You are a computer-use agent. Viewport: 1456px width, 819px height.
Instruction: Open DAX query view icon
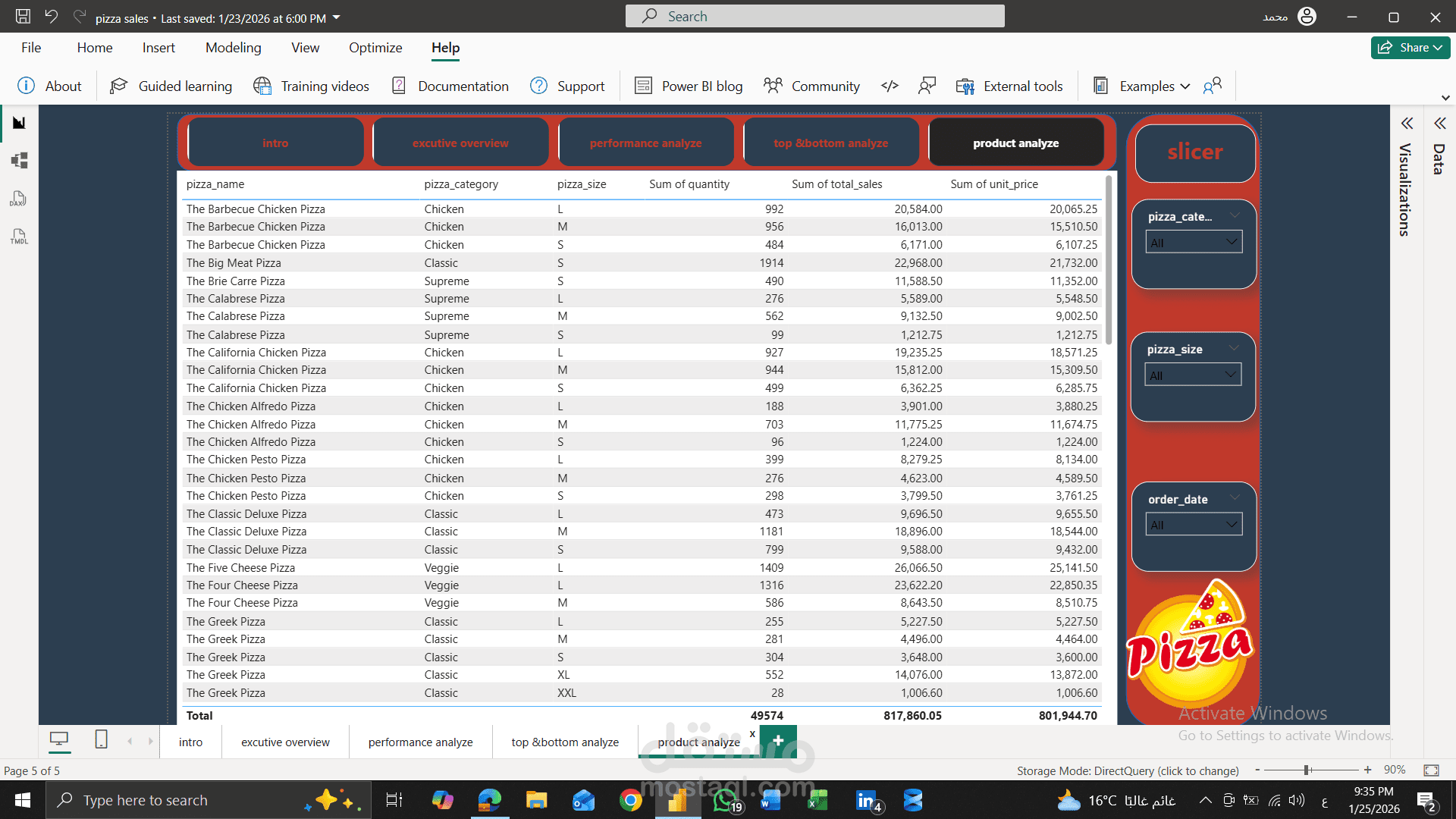(19, 199)
